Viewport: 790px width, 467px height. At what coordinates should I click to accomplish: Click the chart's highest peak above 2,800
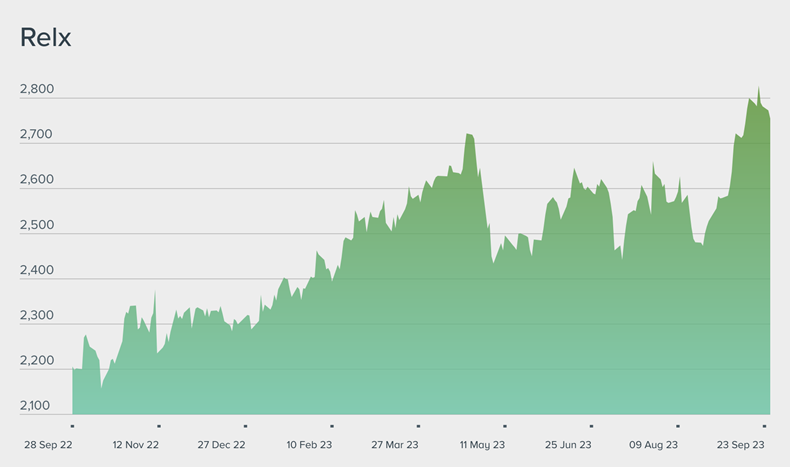click(x=758, y=88)
